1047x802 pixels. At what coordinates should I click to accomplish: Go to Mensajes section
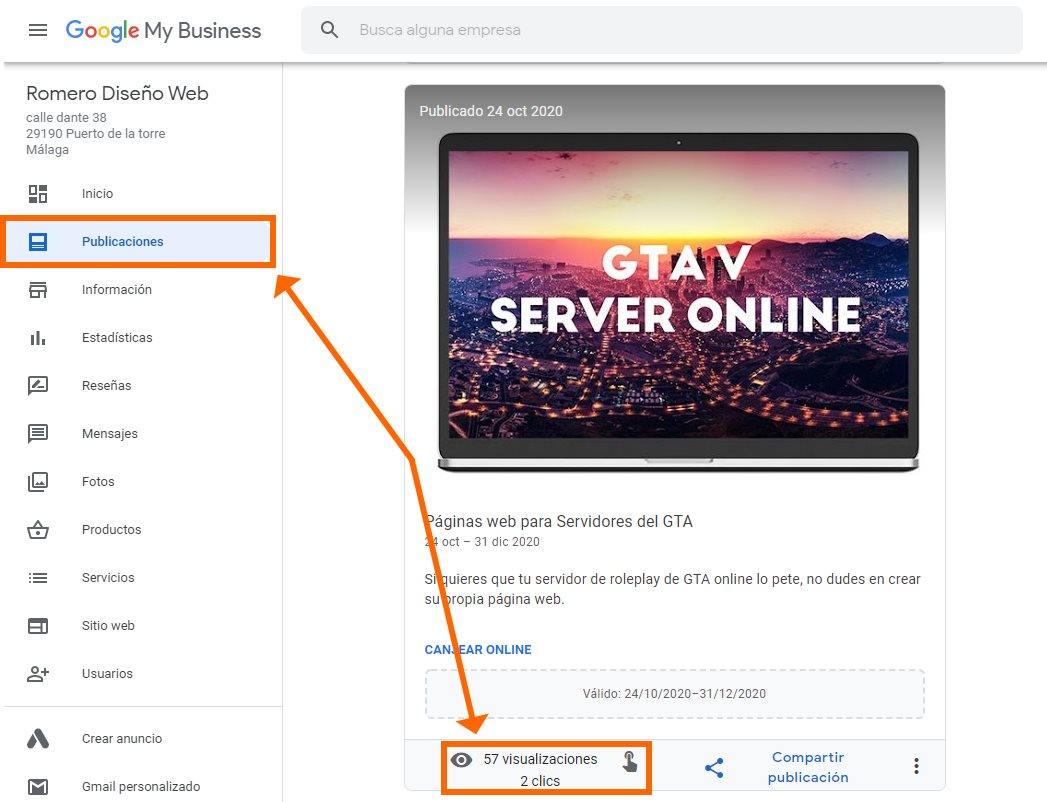click(110, 434)
